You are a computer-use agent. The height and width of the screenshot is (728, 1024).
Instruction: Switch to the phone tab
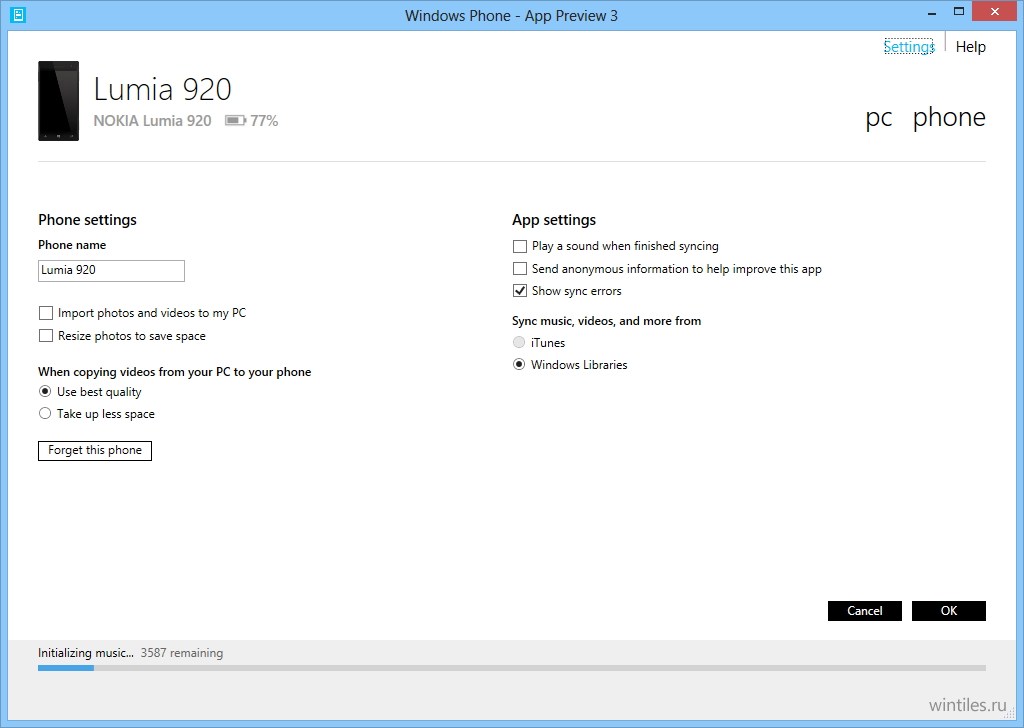[949, 117]
